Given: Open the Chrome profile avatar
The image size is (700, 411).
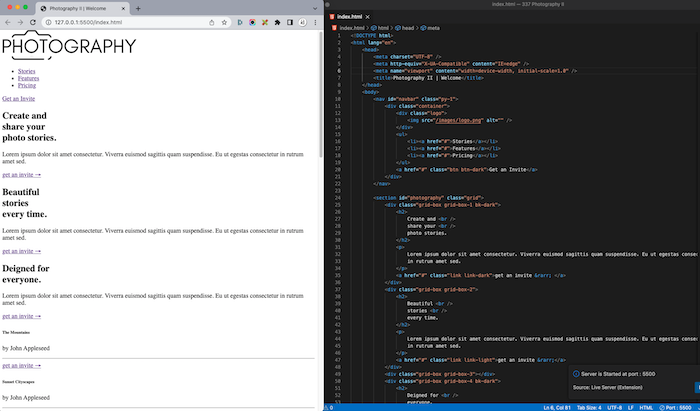Looking at the screenshot, I should click(303, 22).
